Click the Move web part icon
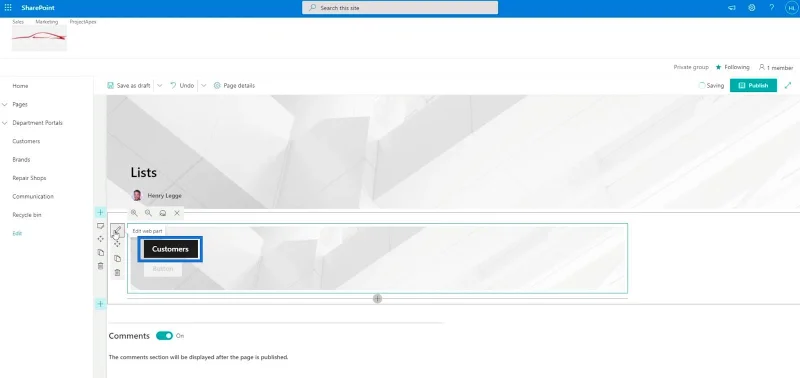Screen dimensions: 800x378 click(117, 244)
